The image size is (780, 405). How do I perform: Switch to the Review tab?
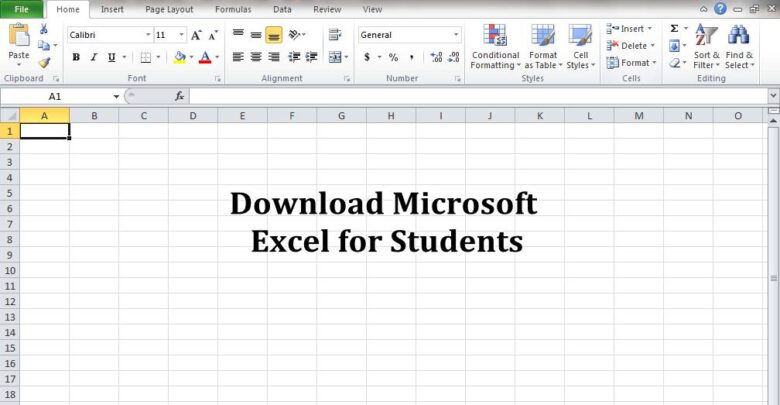pyautogui.click(x=327, y=9)
